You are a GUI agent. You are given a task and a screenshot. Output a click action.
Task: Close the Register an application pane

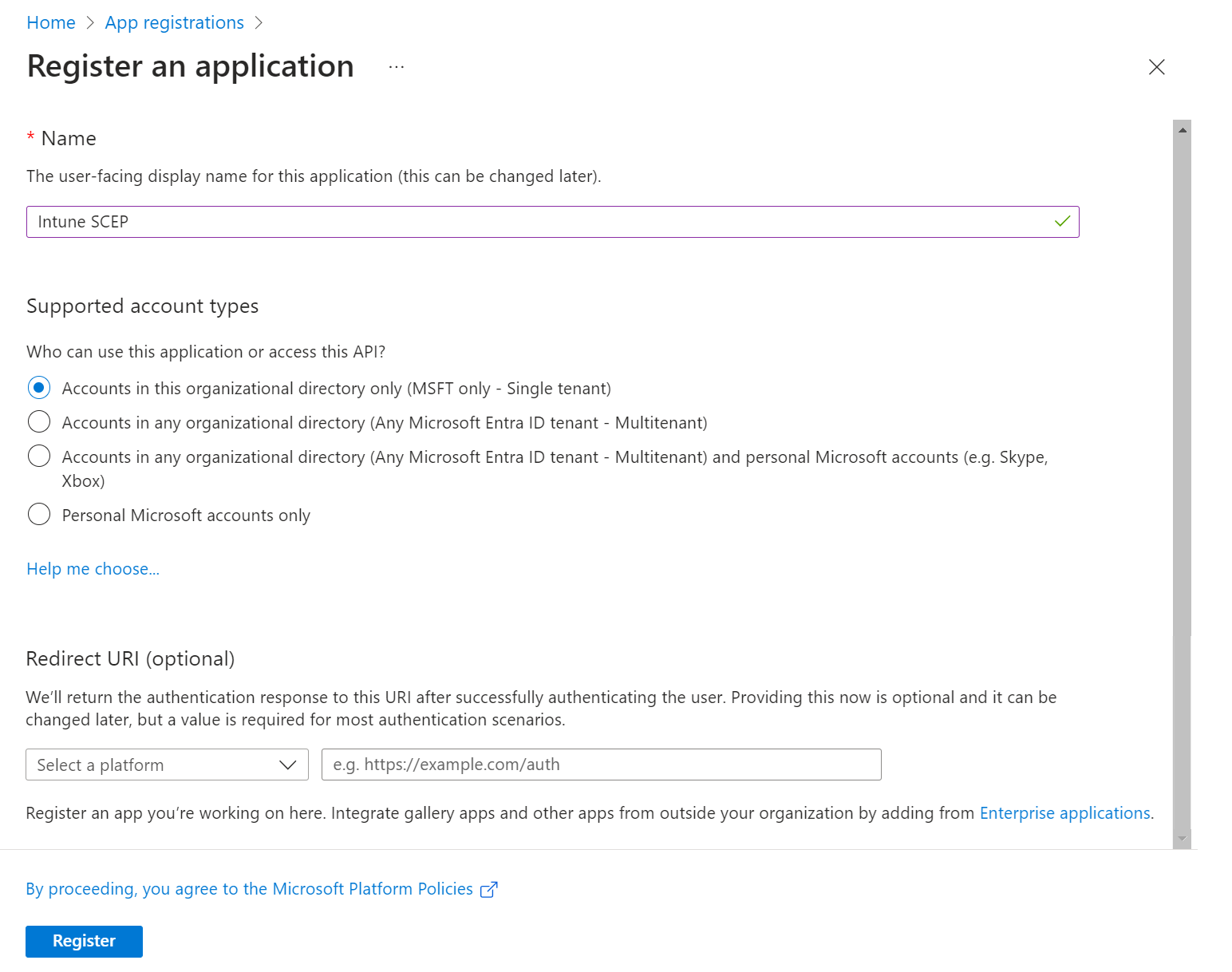(x=1156, y=67)
